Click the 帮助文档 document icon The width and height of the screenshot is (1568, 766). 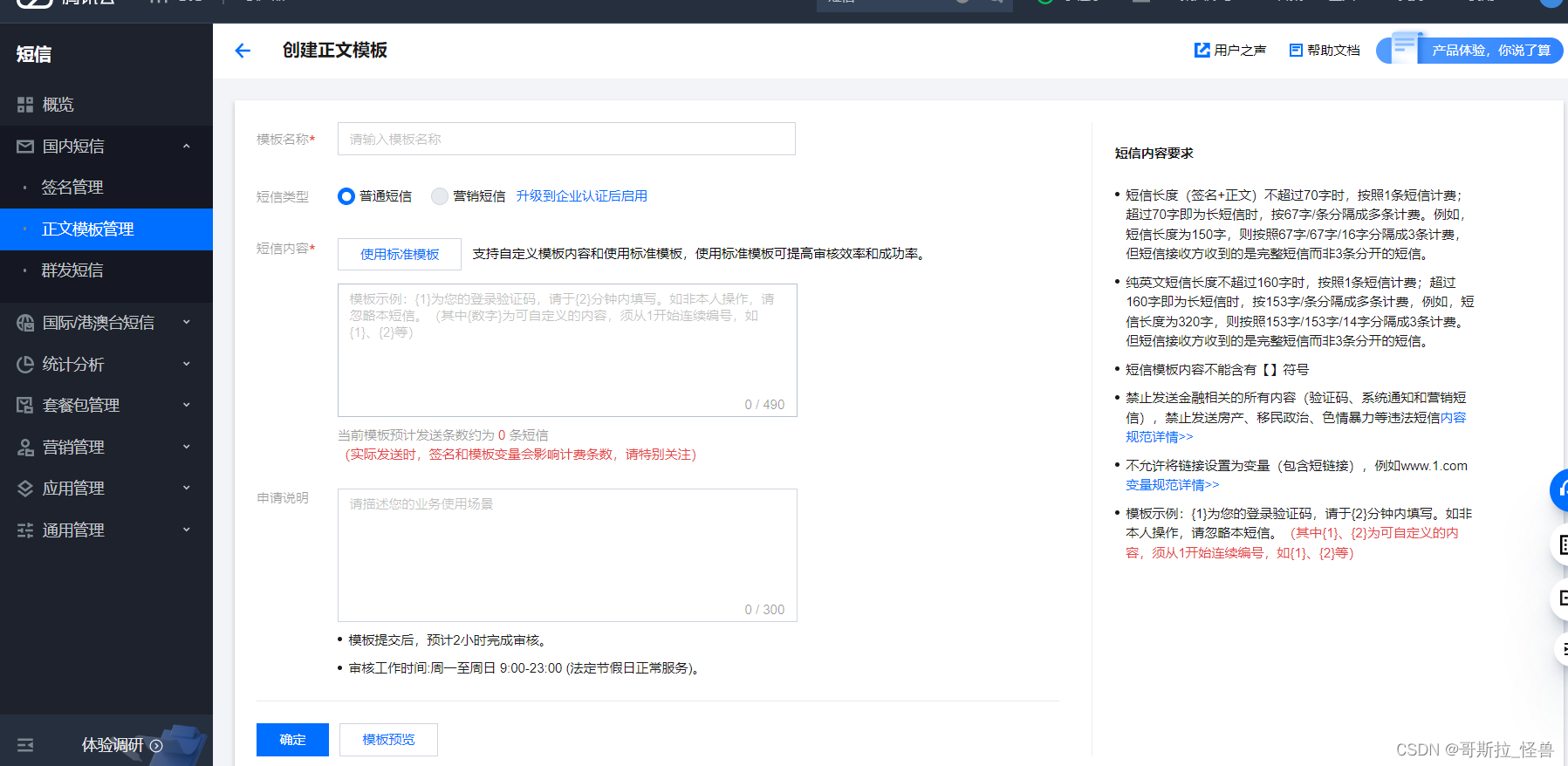[x=1296, y=51]
